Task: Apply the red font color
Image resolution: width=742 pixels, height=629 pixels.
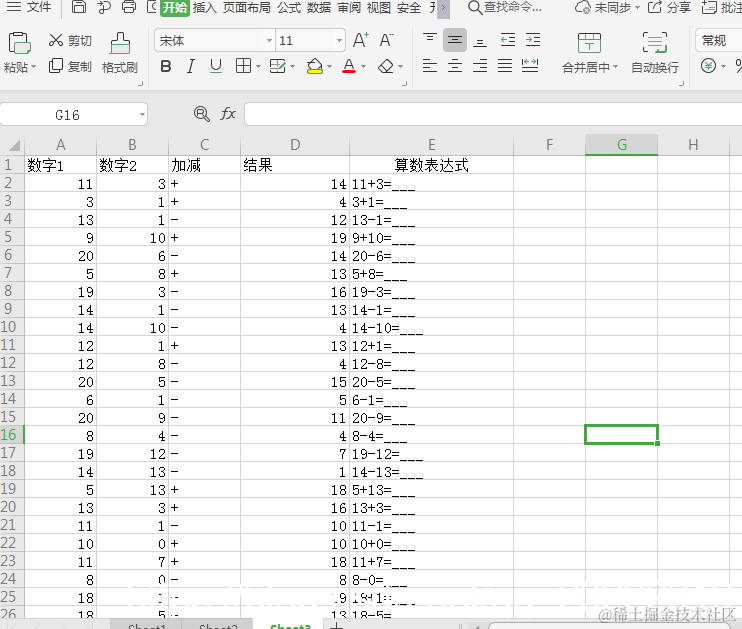Action: [x=349, y=66]
